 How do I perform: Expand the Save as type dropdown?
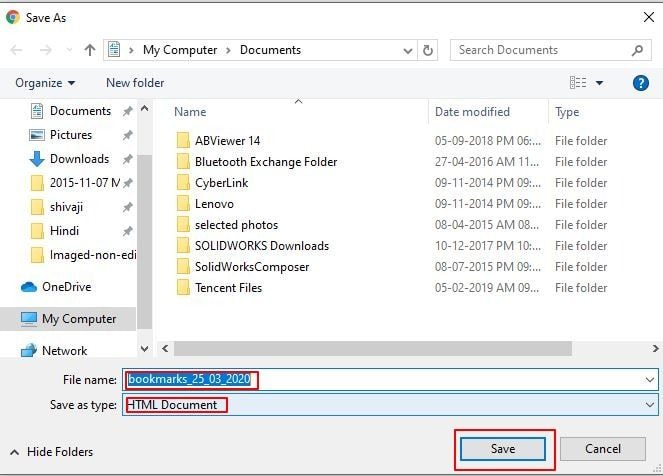650,405
